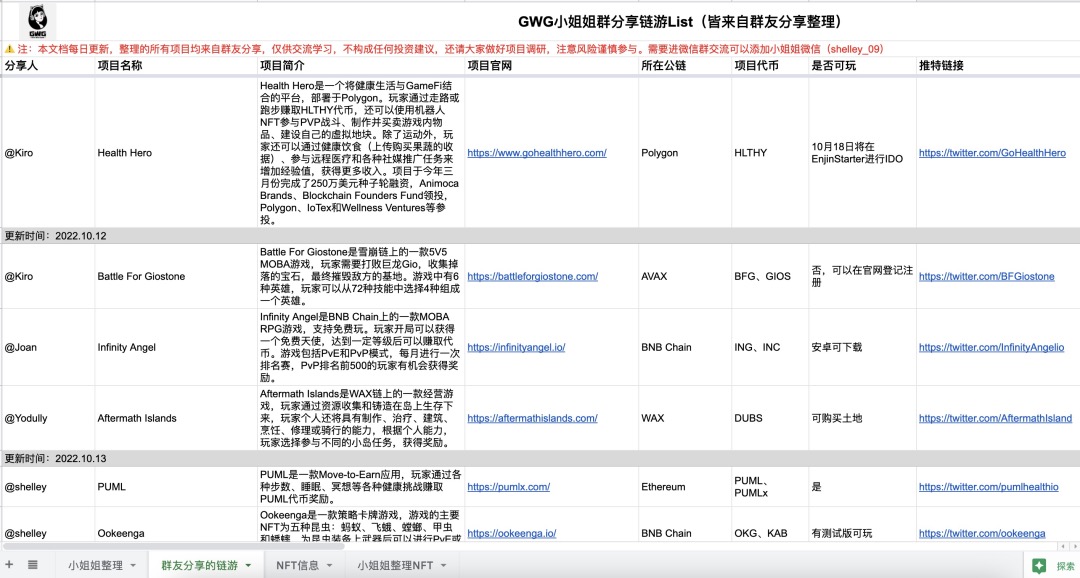Select the DUBS token cell
The image size is (1080, 578).
(770, 418)
